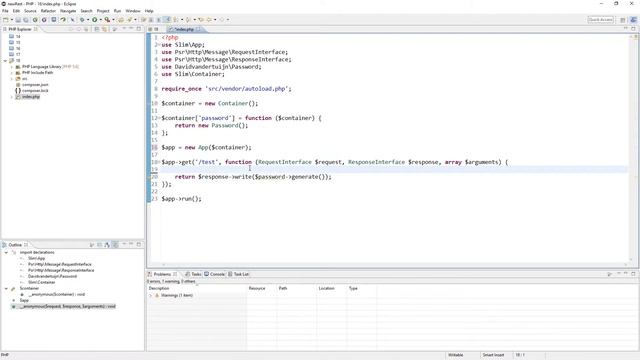Screen dimensions: 640x360
Task: Close the index.php editor tab
Action: point(198,29)
